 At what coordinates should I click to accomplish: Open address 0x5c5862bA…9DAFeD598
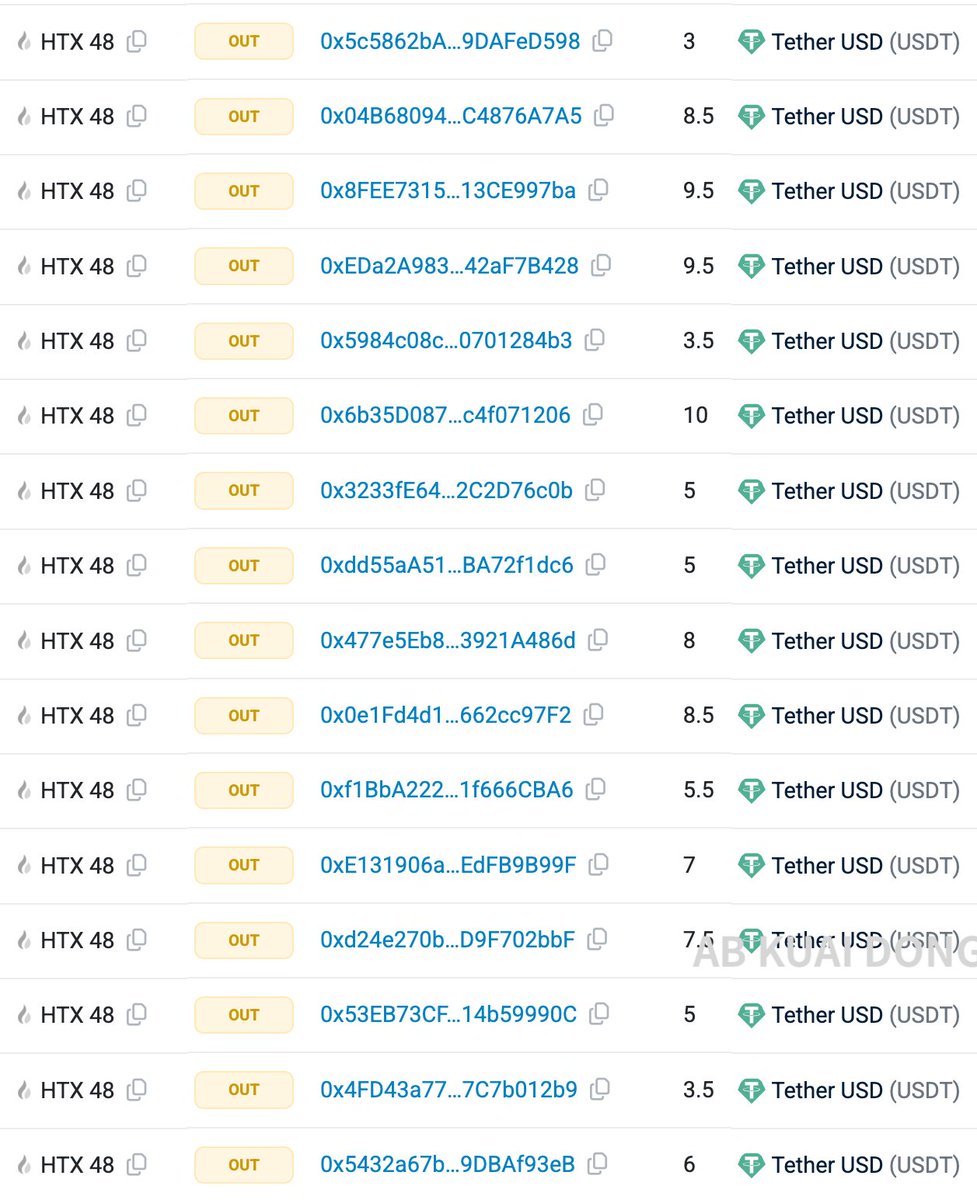450,42
